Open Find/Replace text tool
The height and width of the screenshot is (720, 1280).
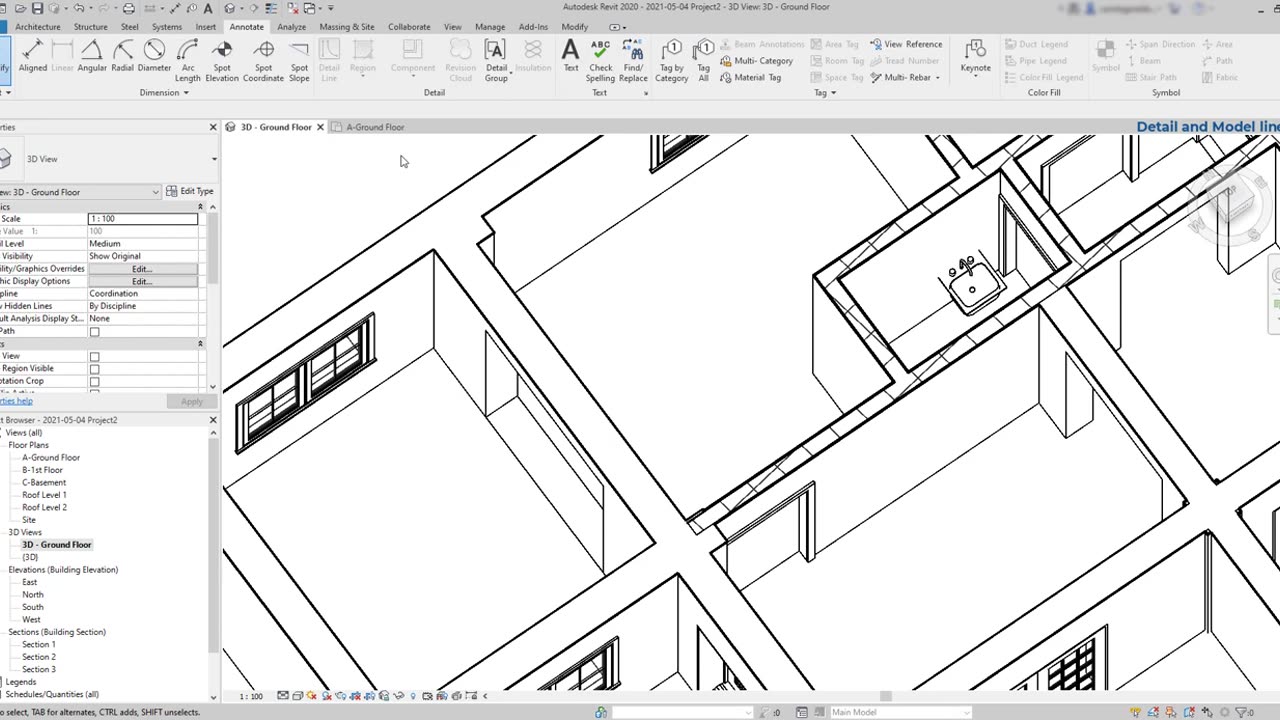pos(633,61)
